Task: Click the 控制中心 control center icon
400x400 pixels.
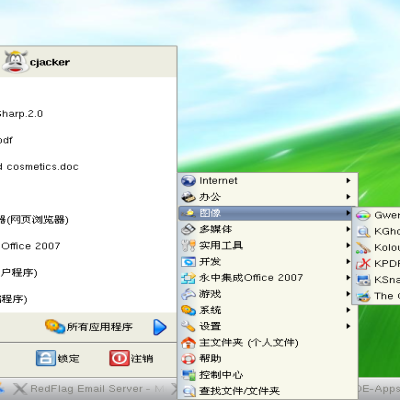Action: point(188,375)
